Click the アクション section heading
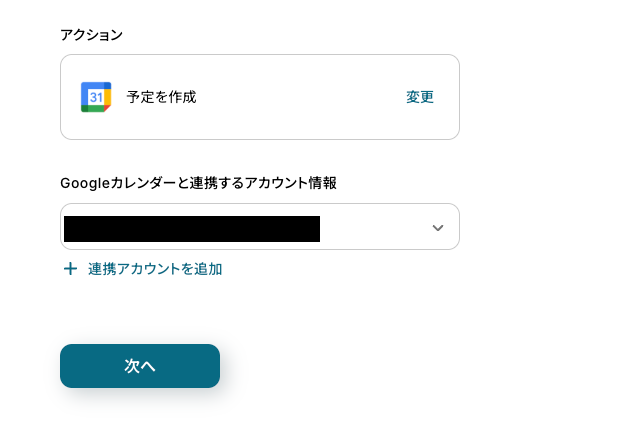This screenshot has width=632, height=430. click(91, 35)
